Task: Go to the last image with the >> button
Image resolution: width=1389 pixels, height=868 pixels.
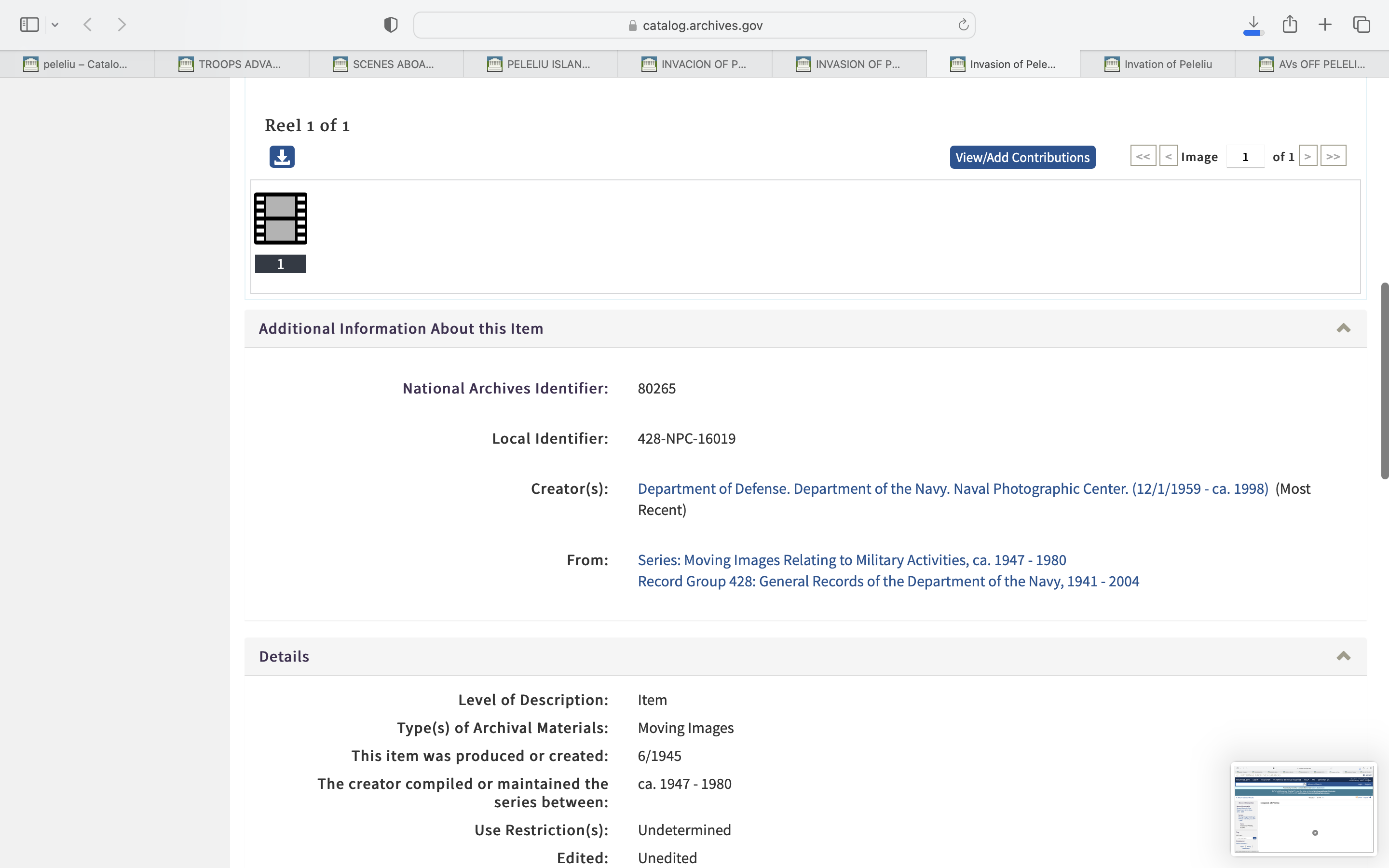Action: click(x=1333, y=156)
